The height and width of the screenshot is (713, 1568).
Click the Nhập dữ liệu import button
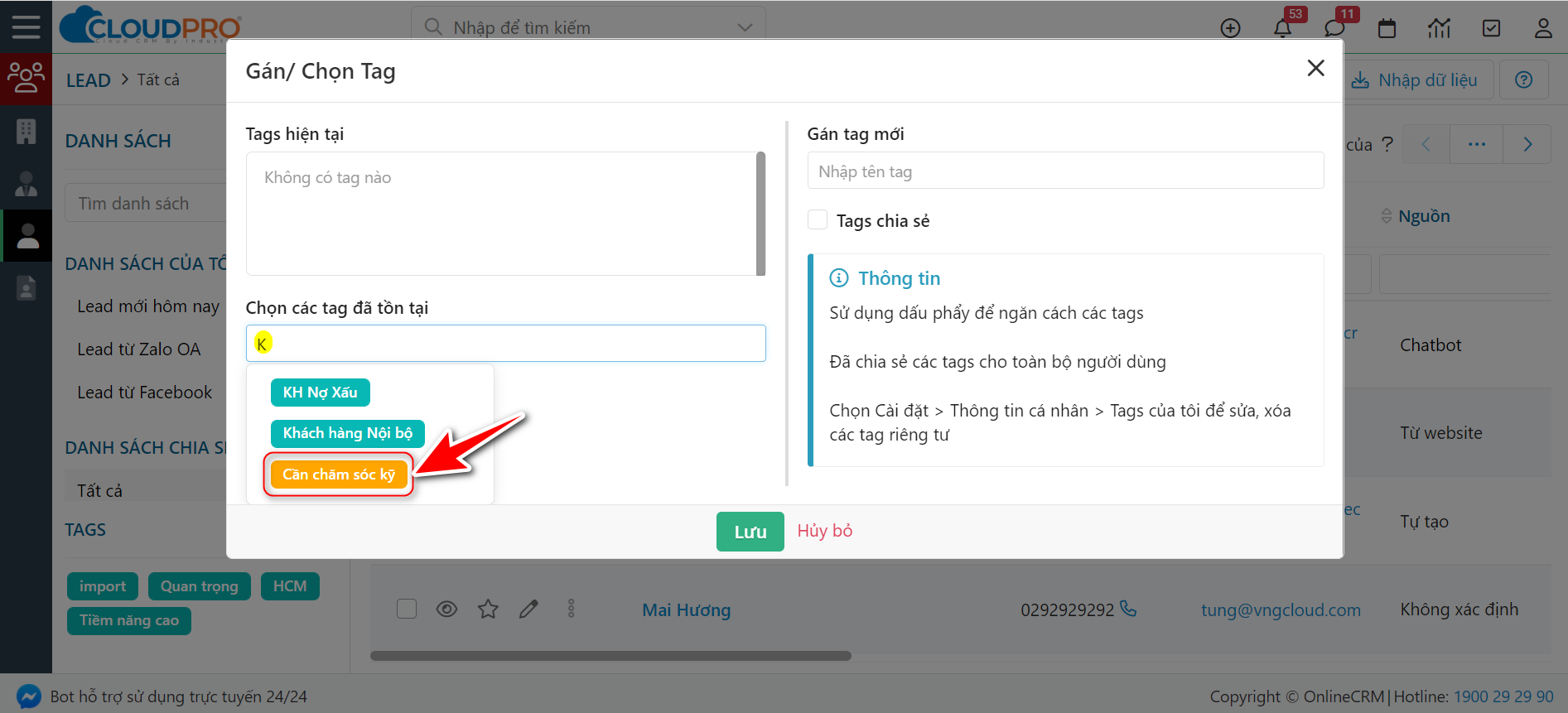(1415, 79)
